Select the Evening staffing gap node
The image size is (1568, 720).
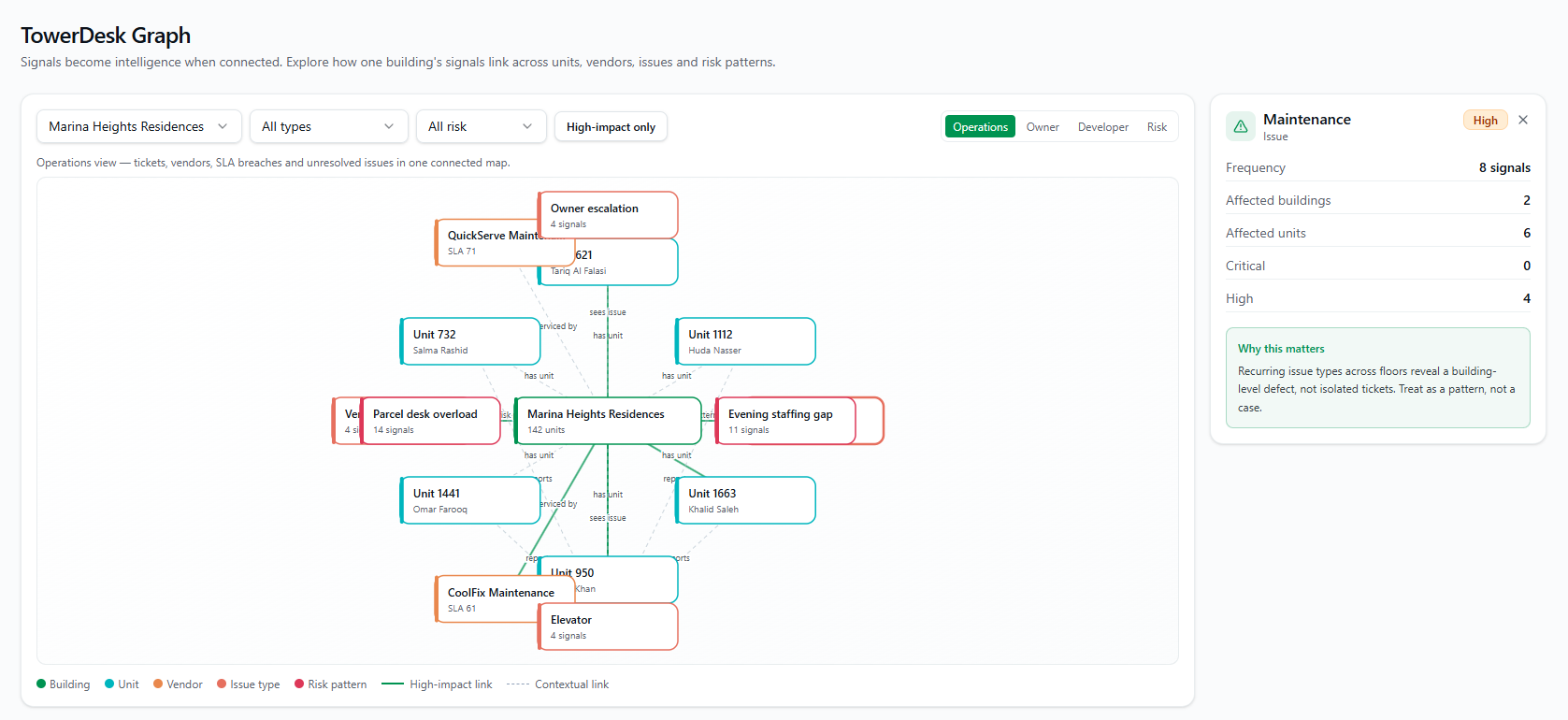click(785, 421)
